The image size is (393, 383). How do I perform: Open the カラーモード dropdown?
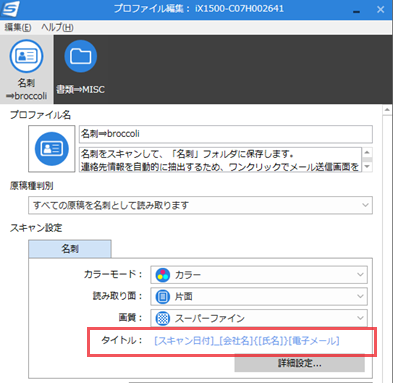pyautogui.click(x=259, y=275)
